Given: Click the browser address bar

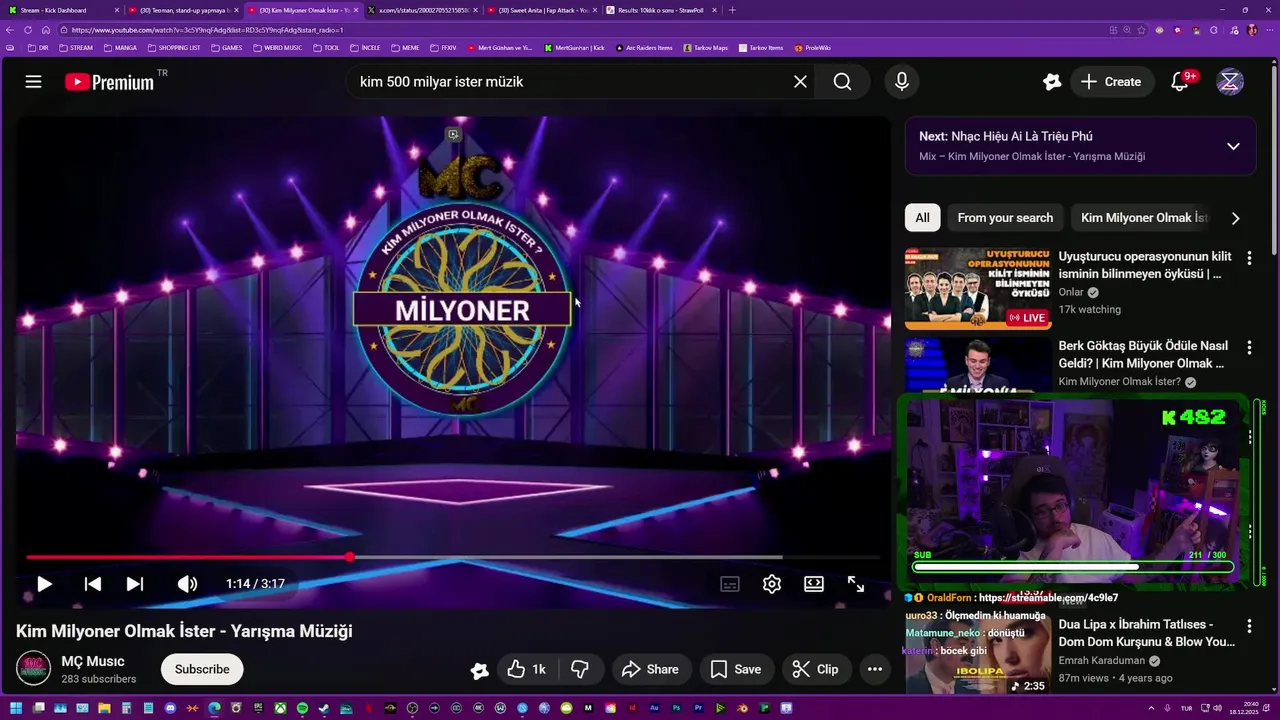Looking at the screenshot, I should pos(580,30).
